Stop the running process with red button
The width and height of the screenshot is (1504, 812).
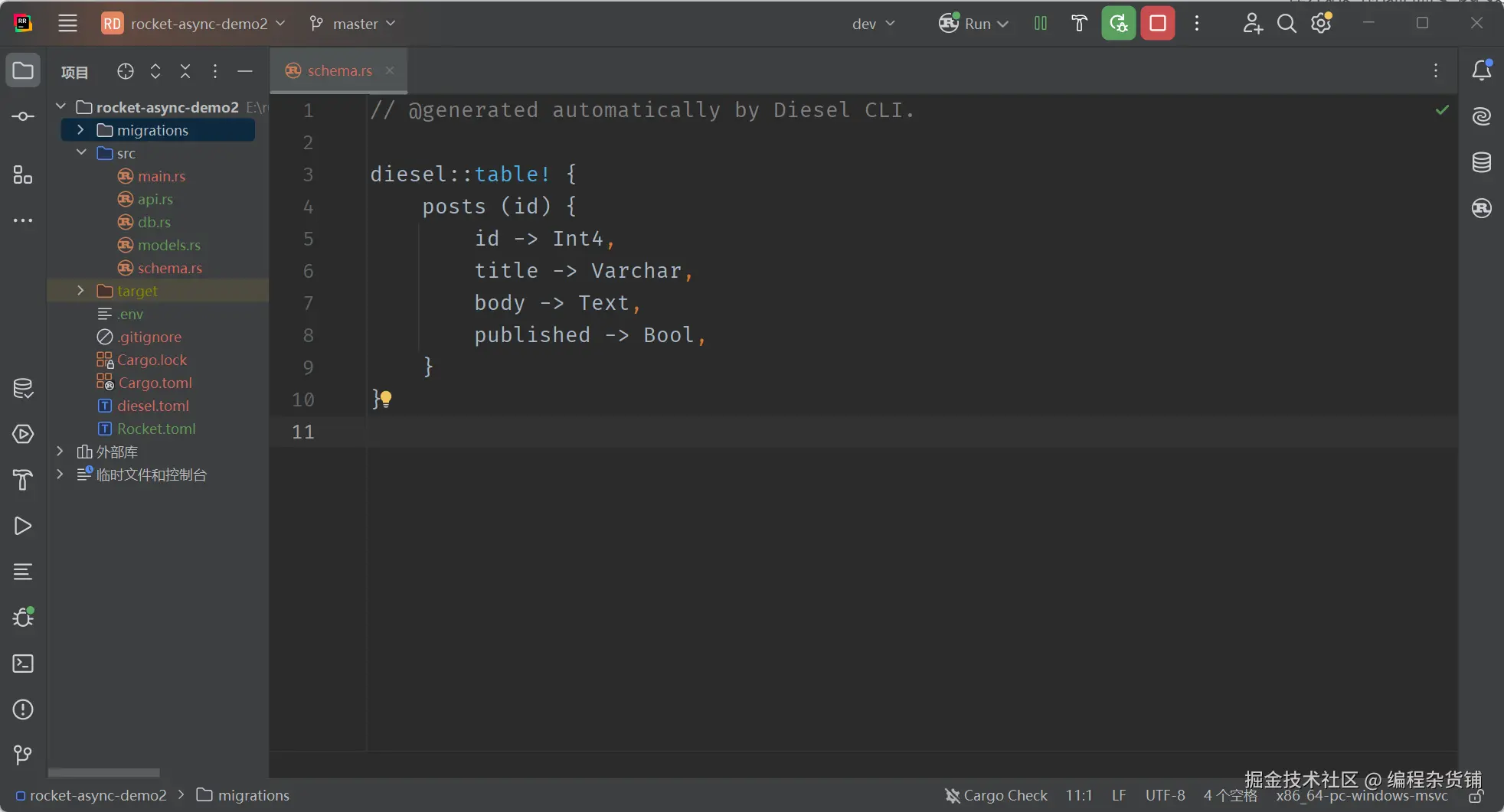pos(1158,23)
